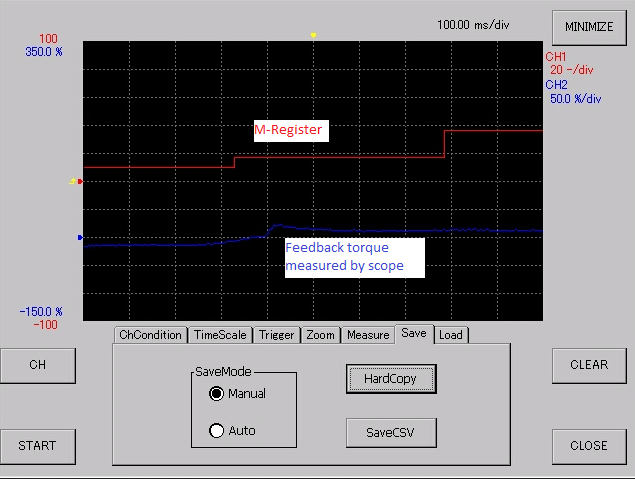Click the CH button
Screen dimensions: 635x479
(38, 365)
